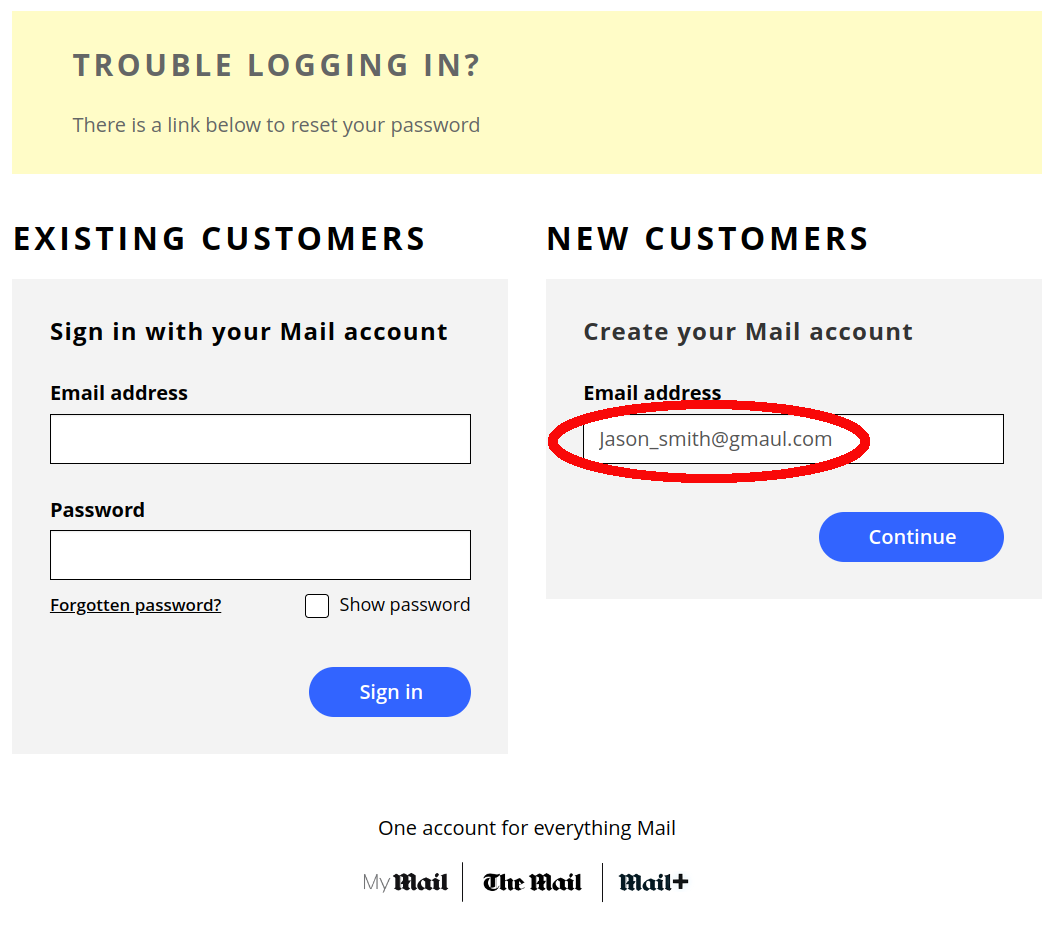This screenshot has height=938, width=1053.
Task: Click the Sign in button
Action: coord(389,691)
